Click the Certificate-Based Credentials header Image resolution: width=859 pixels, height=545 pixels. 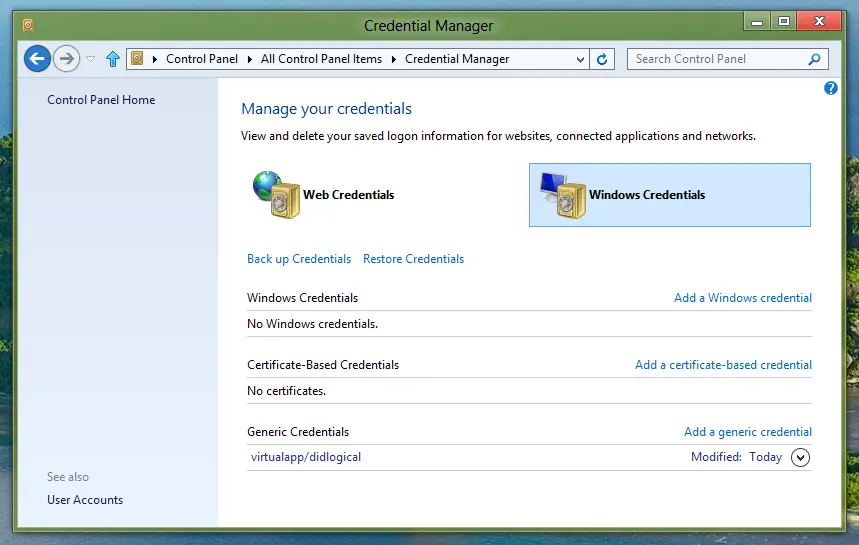tap(323, 365)
